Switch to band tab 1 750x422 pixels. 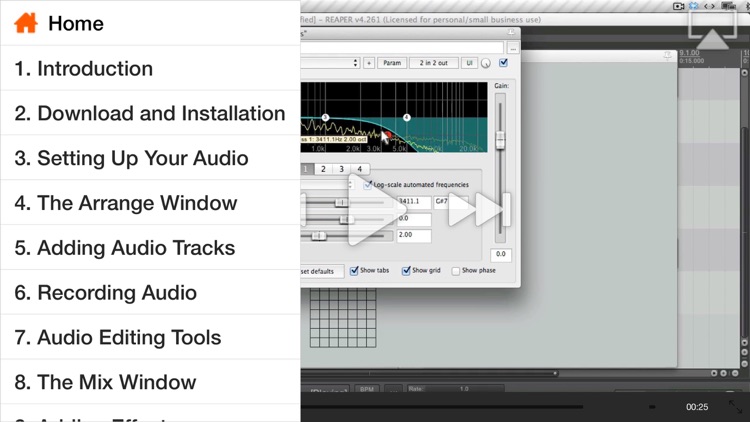[x=306, y=169]
